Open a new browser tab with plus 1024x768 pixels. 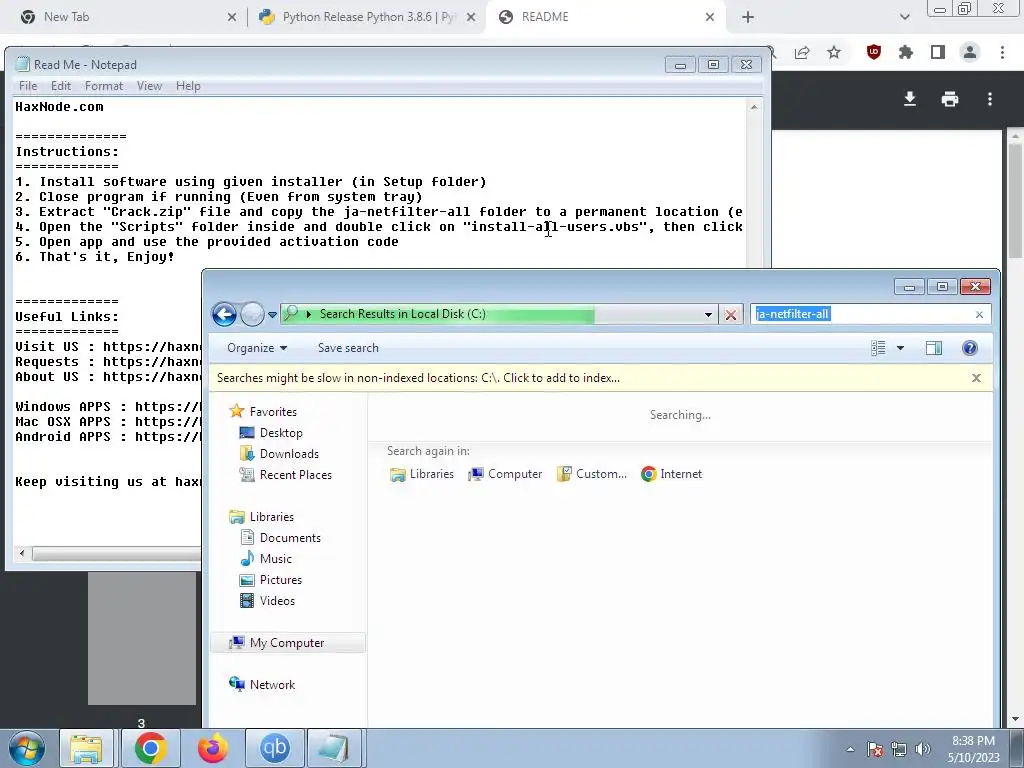click(748, 18)
